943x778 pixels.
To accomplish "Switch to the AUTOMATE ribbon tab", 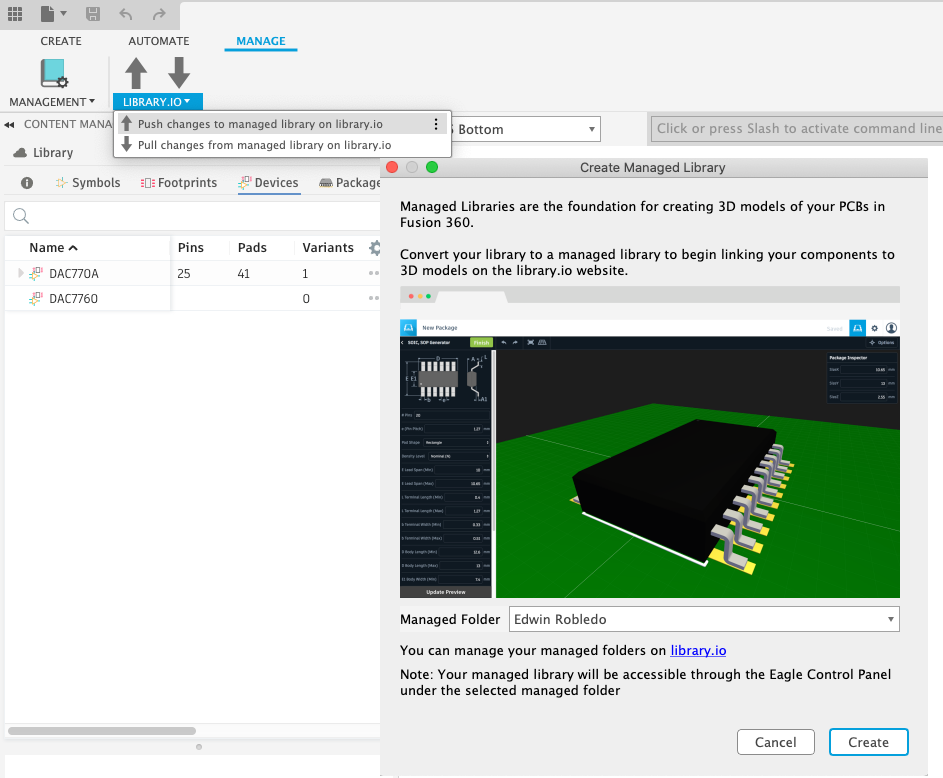I will tap(159, 41).
